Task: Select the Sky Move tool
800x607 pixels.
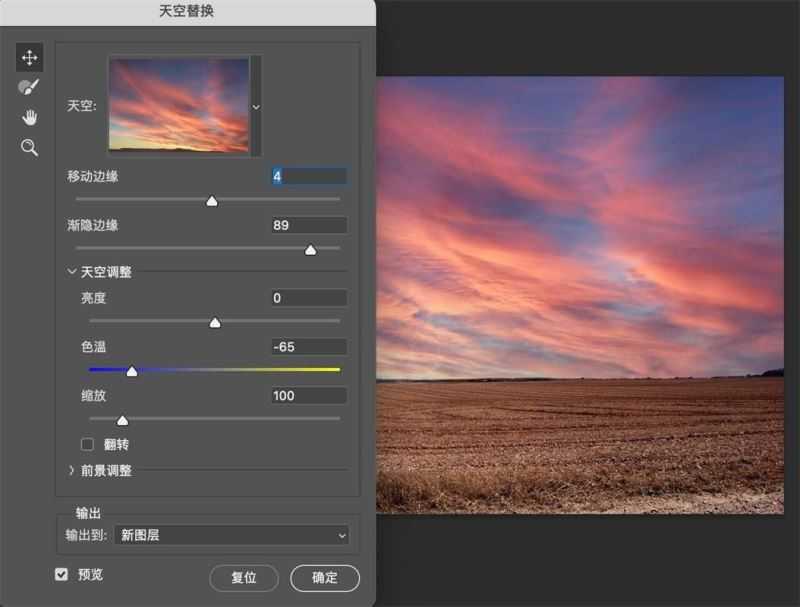Action: click(x=29, y=58)
